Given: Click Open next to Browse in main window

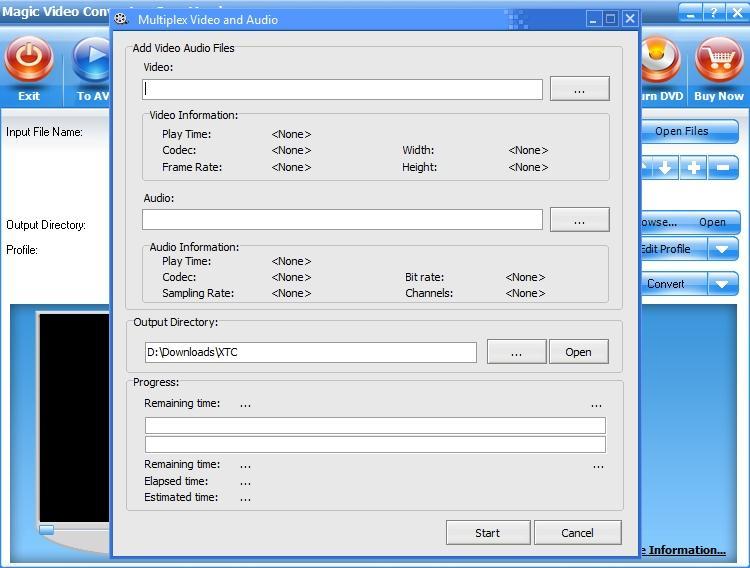Looking at the screenshot, I should (712, 223).
